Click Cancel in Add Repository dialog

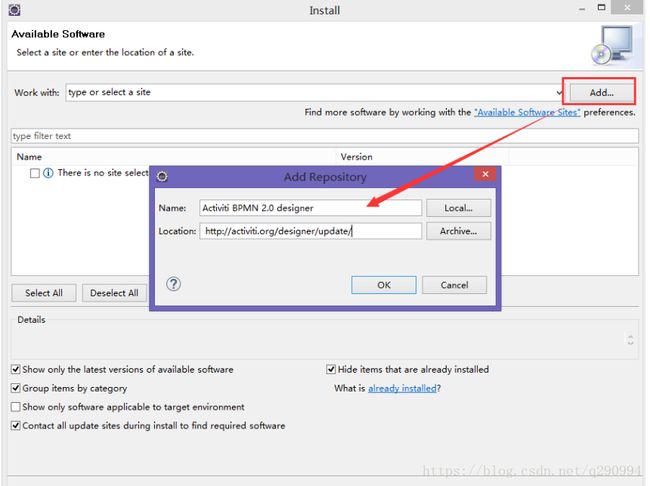tap(454, 285)
